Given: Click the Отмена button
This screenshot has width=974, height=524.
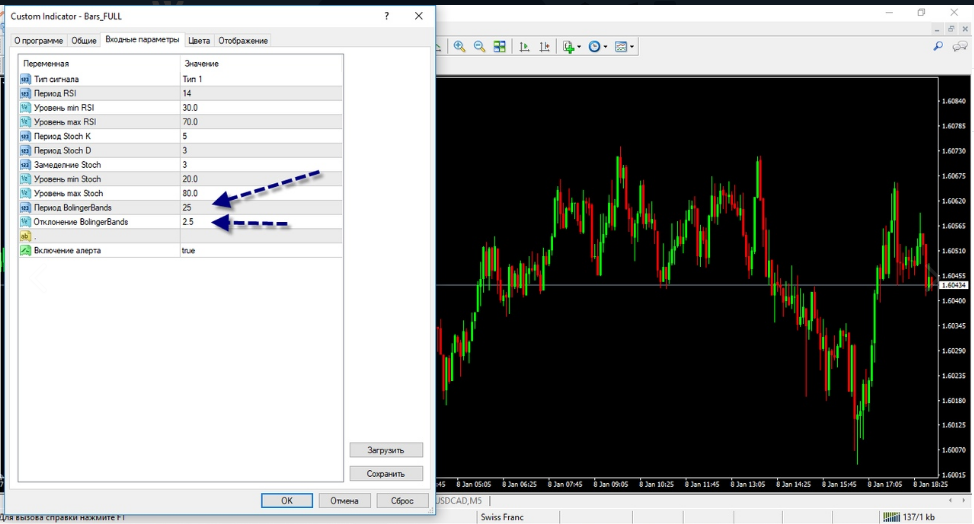Looking at the screenshot, I should (x=344, y=500).
